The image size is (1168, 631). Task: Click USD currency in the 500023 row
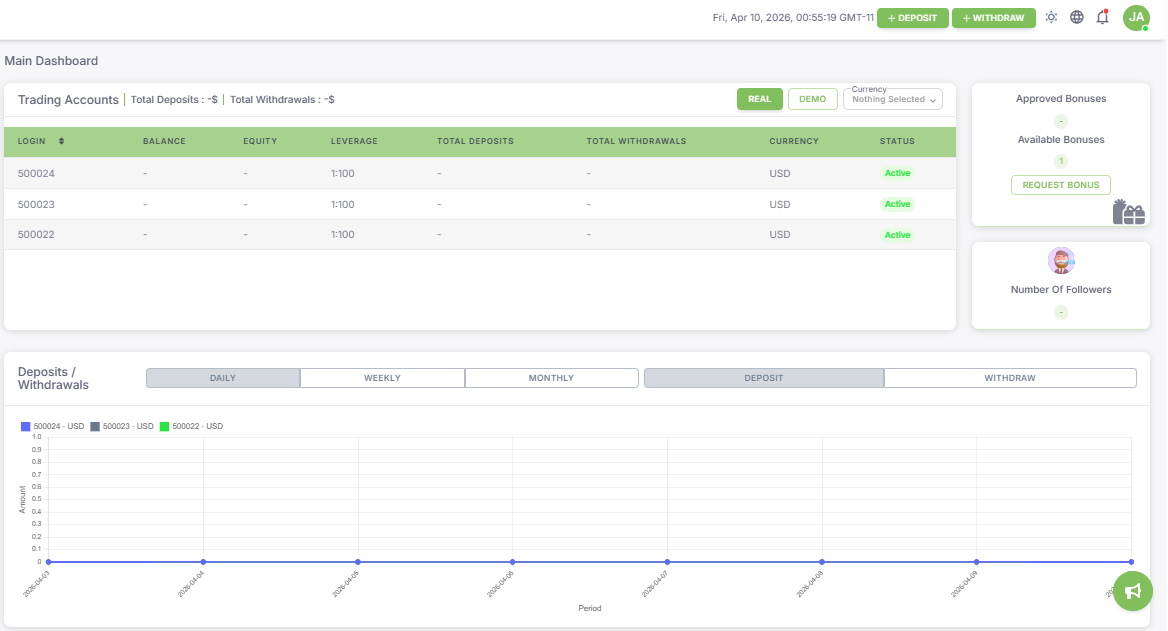pyautogui.click(x=780, y=204)
